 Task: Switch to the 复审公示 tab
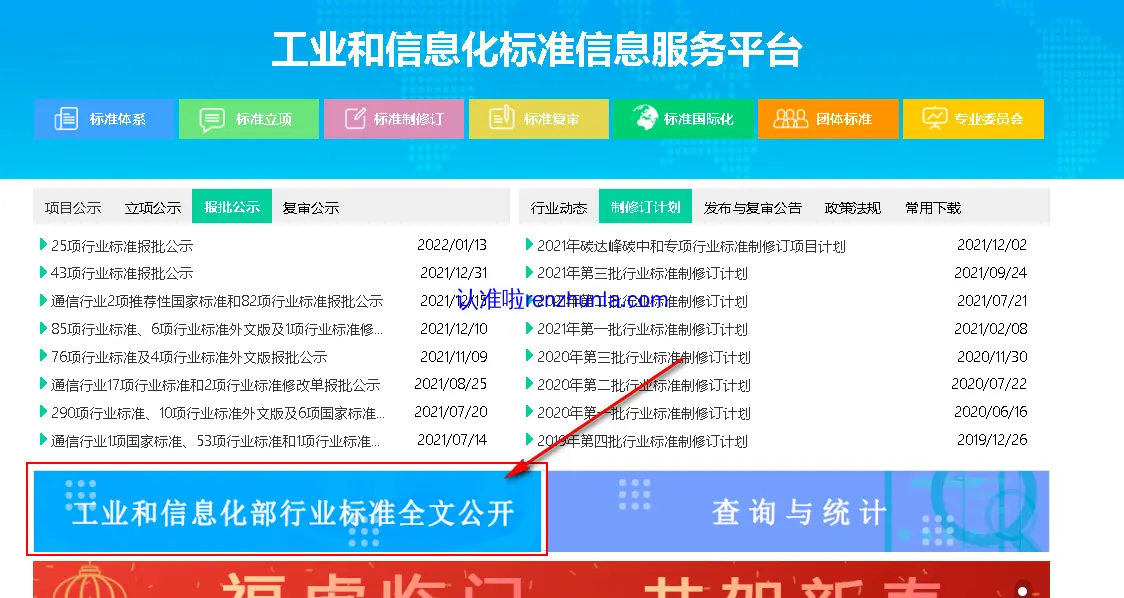click(310, 208)
